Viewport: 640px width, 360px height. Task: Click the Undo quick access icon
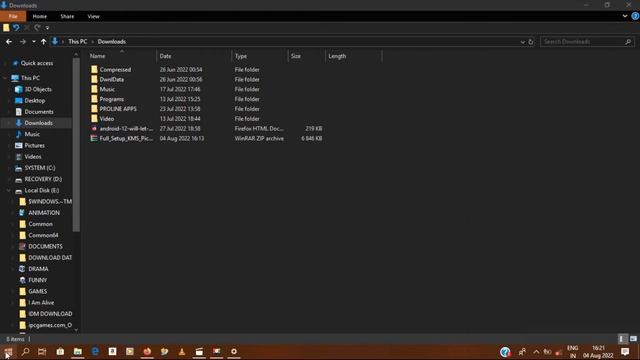click(16, 28)
